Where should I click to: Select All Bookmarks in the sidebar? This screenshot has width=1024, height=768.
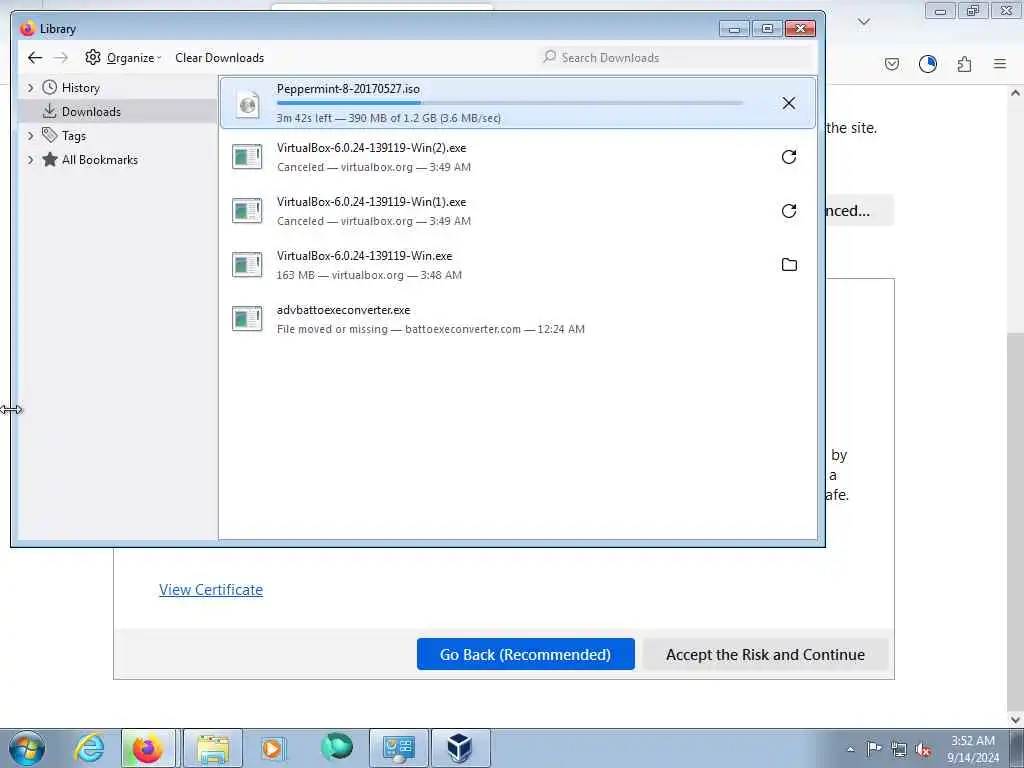point(99,160)
